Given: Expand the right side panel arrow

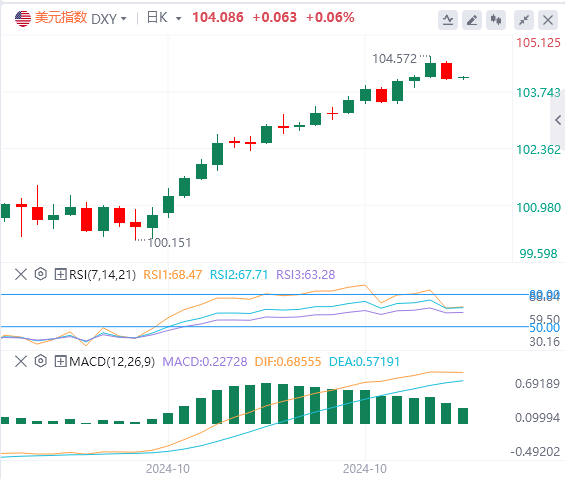Looking at the screenshot, I should tap(558, 120).
